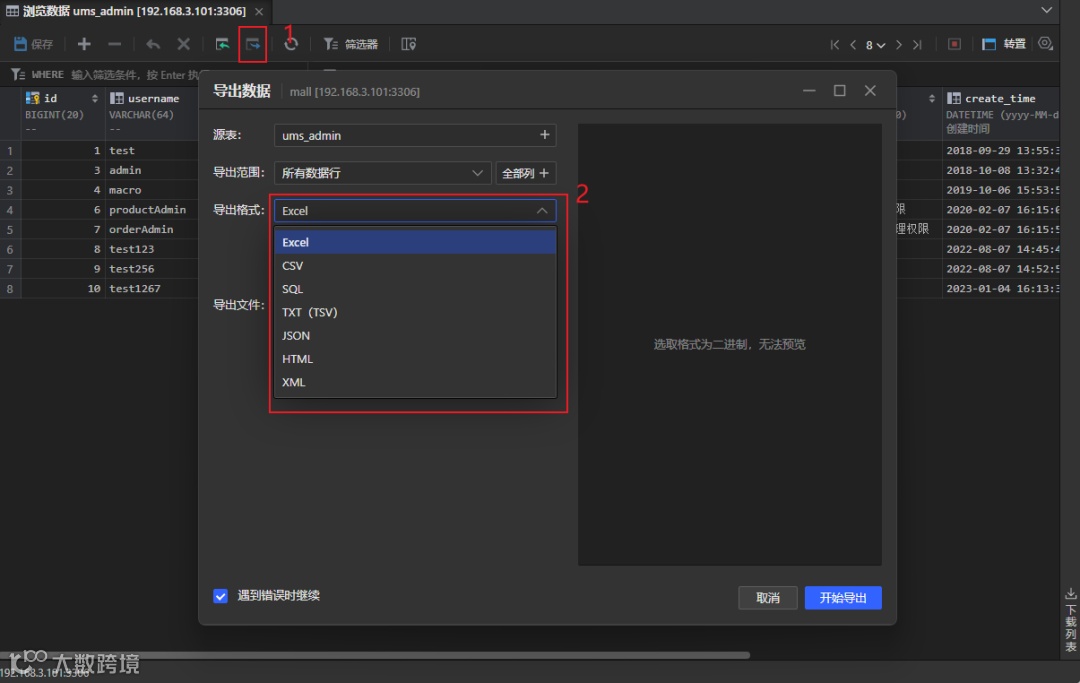Open the grid settings hexagon icon
The image size is (1080, 683).
point(1045,43)
